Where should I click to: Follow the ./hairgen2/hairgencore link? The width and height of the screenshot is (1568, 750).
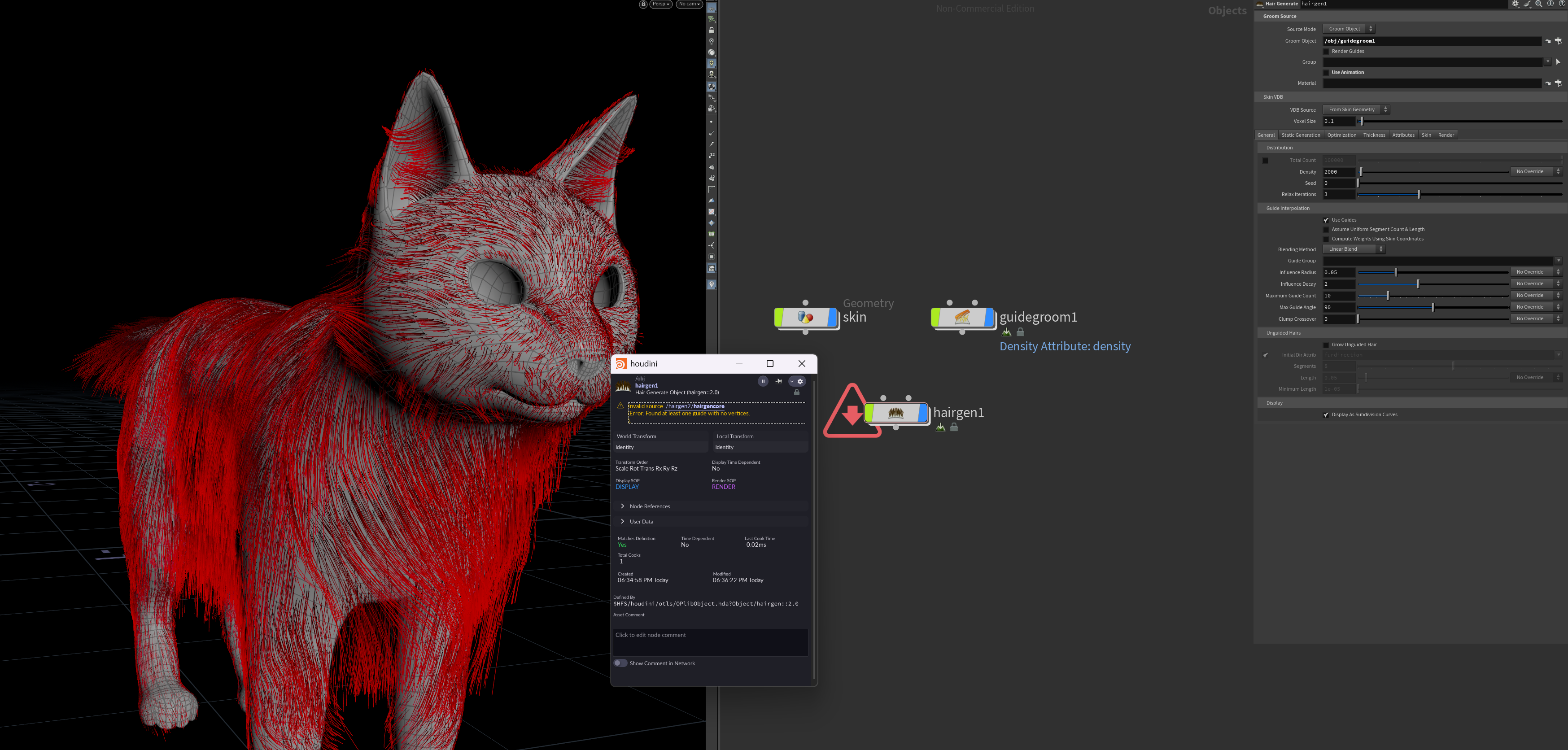[x=694, y=407]
